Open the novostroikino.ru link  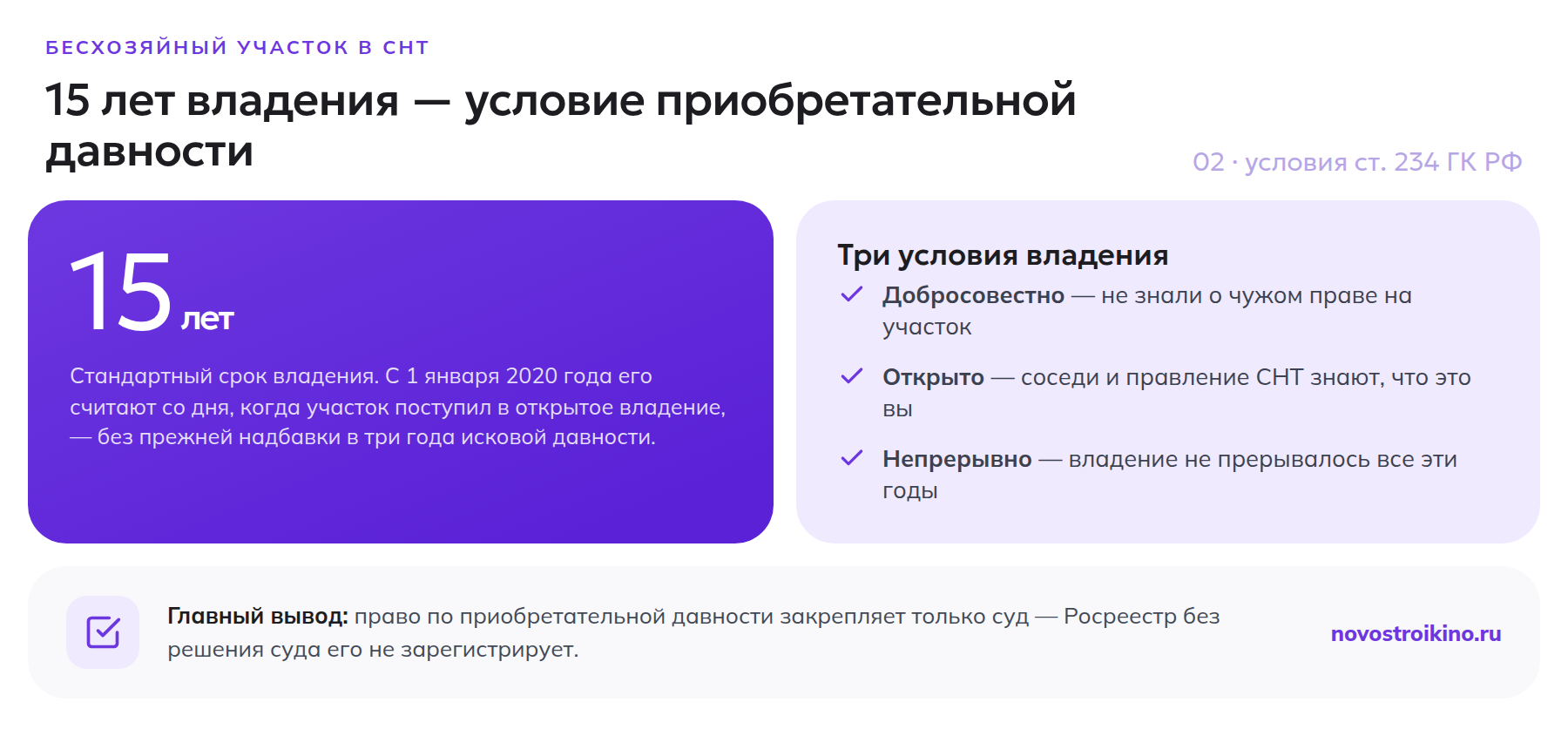click(x=1416, y=633)
